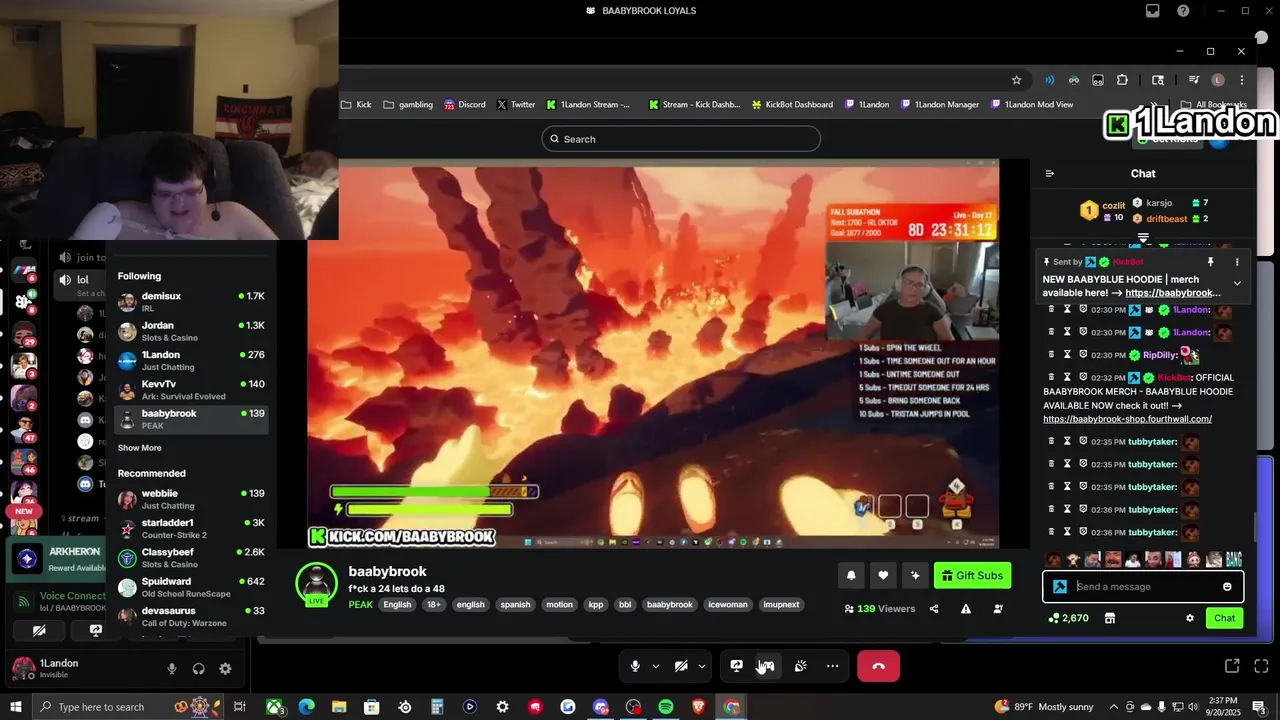Bookmark this page with the star icon

1016,80
